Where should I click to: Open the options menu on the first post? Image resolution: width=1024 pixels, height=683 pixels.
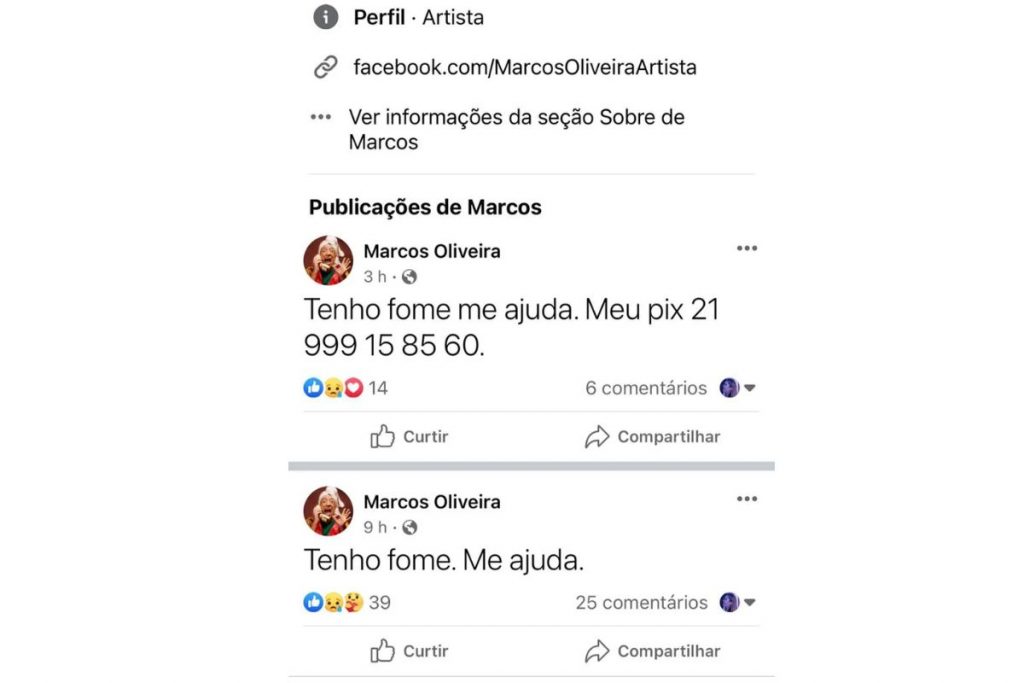pyautogui.click(x=746, y=248)
